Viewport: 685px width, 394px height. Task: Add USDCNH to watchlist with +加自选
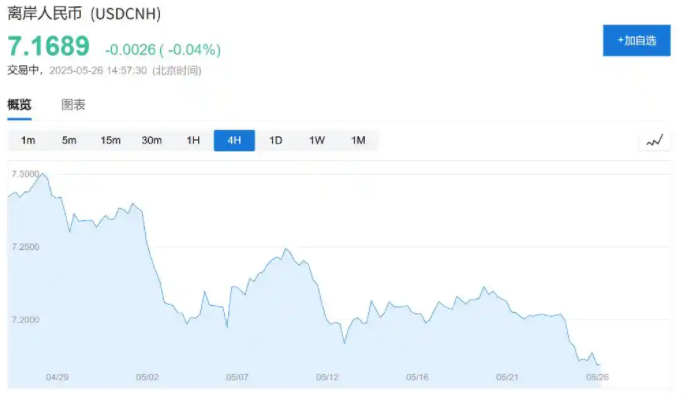[x=637, y=41]
